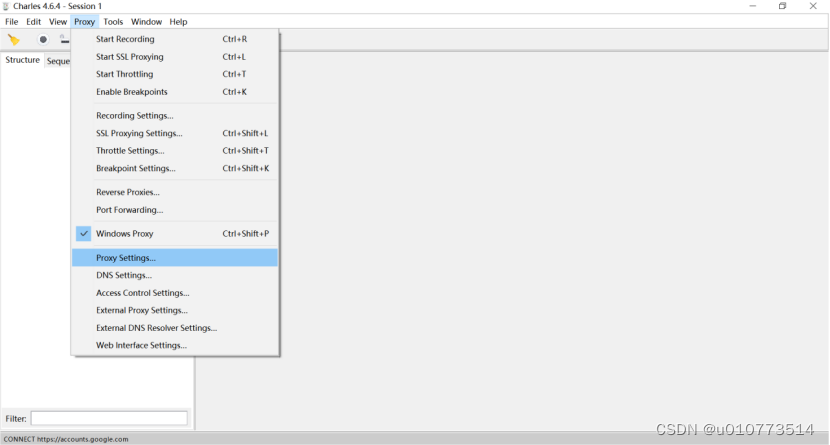The width and height of the screenshot is (830, 445).
Task: Open the Help menu
Action: click(x=178, y=22)
